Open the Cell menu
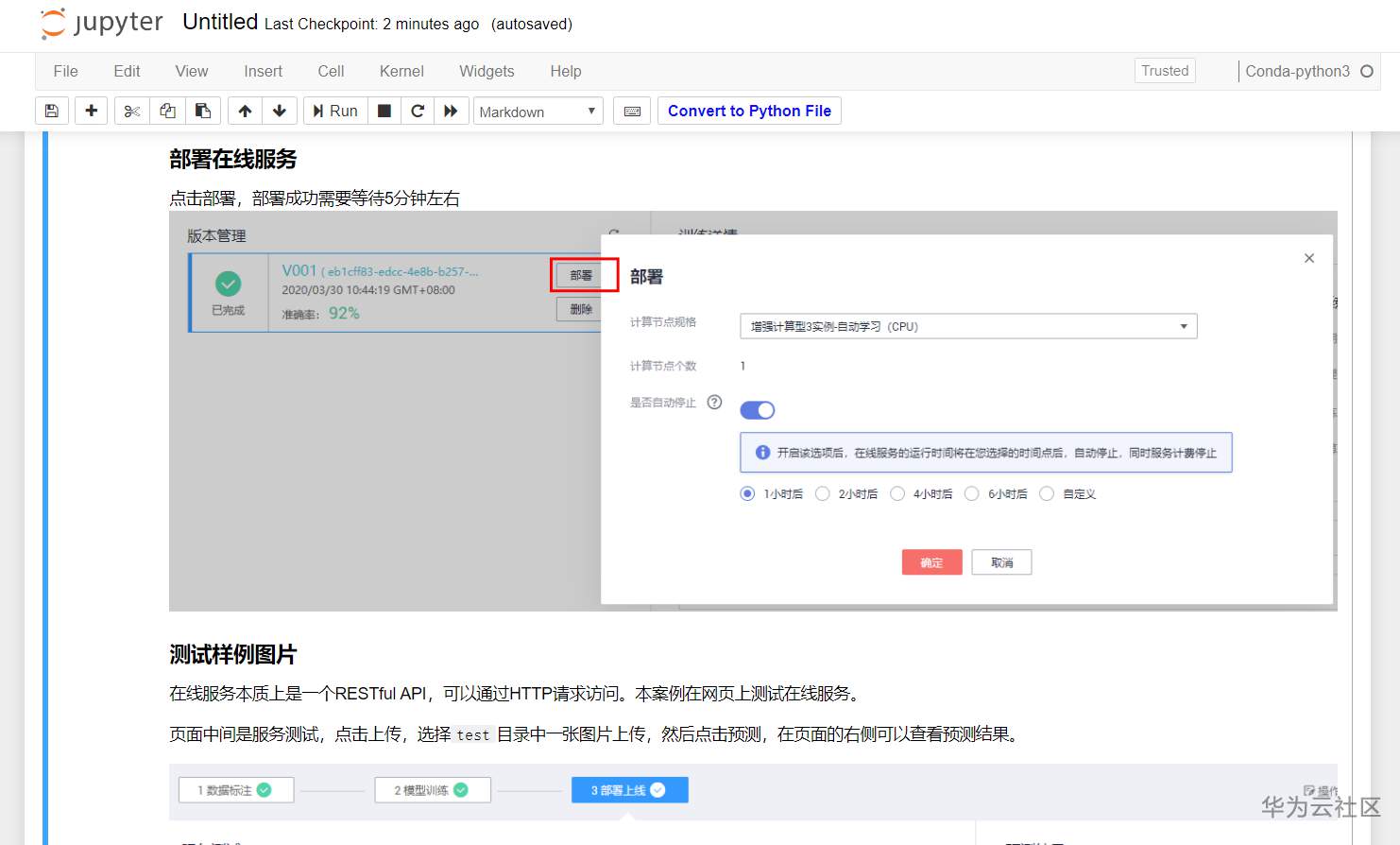Viewport: 1400px width, 845px height. click(332, 71)
